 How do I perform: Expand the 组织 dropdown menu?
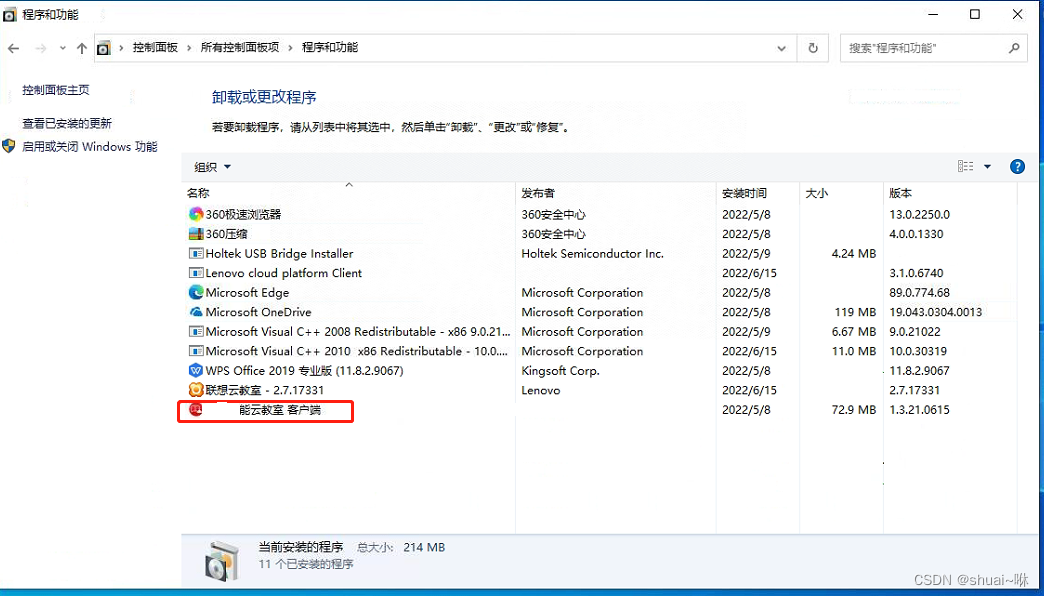tap(212, 167)
